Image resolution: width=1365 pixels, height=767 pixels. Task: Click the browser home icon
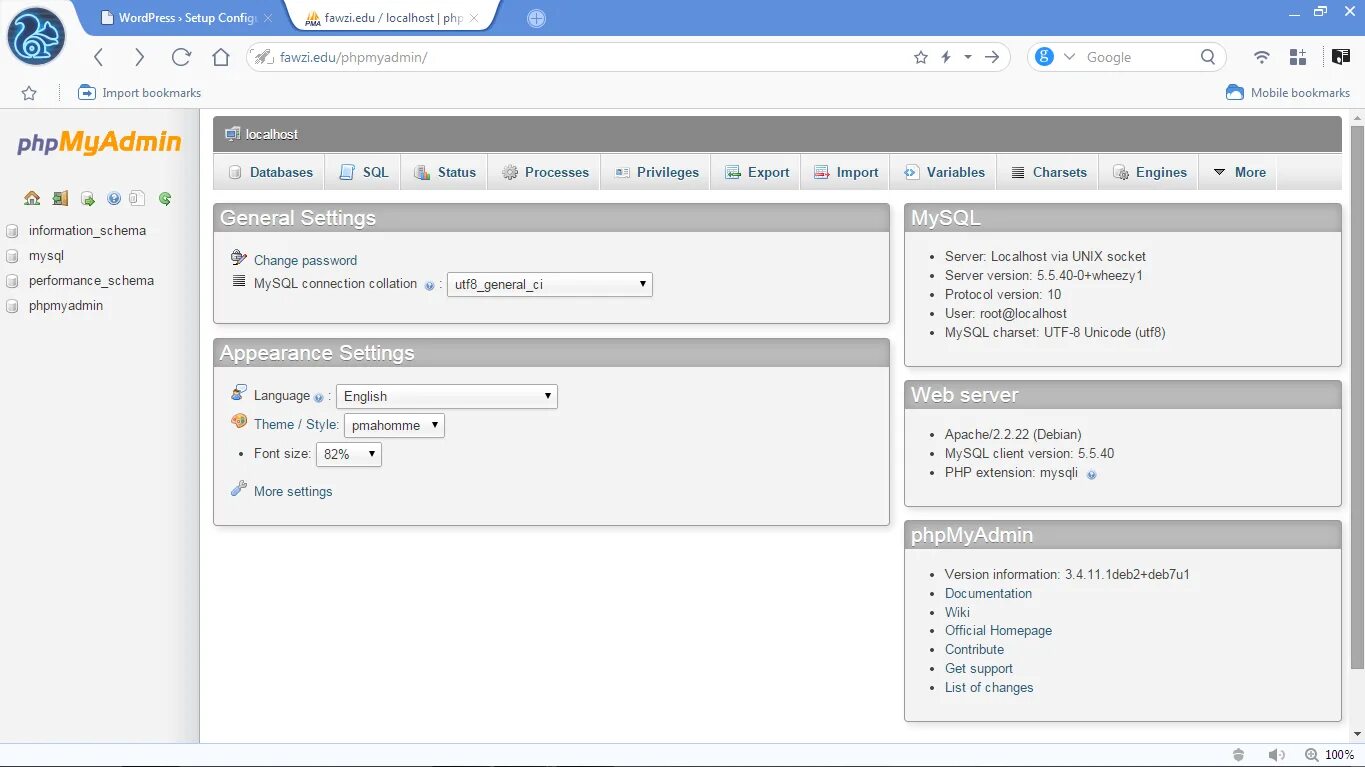[221, 57]
